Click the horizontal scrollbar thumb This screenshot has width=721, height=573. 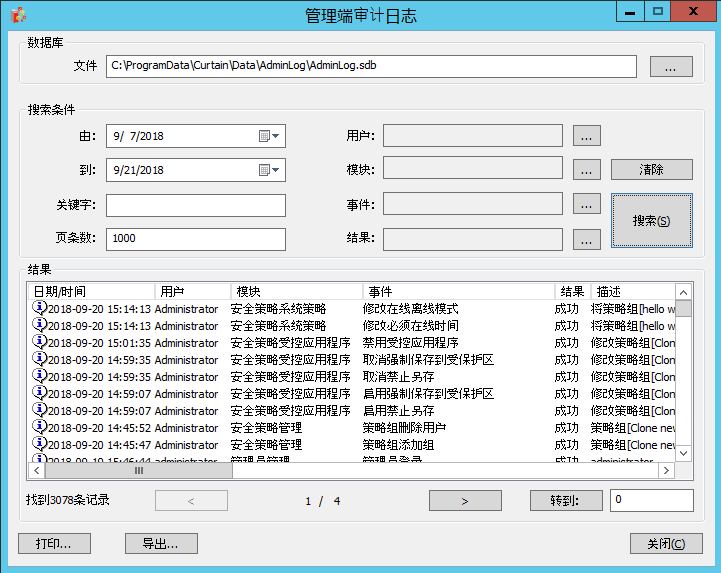point(139,470)
